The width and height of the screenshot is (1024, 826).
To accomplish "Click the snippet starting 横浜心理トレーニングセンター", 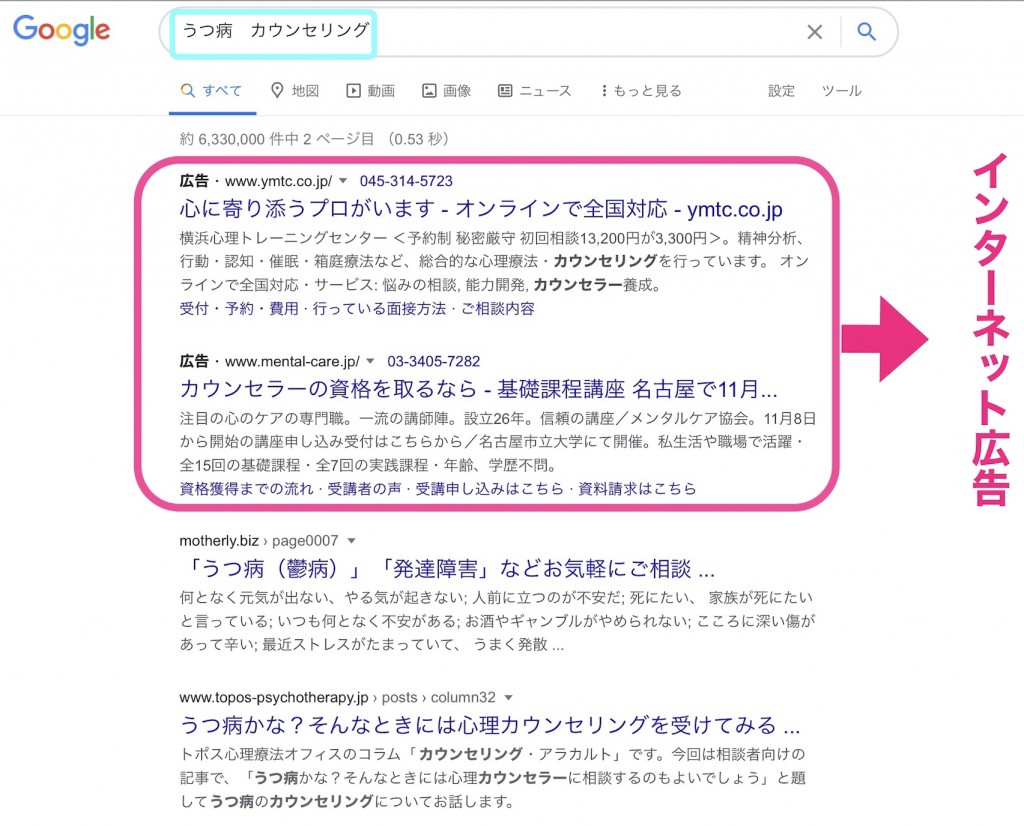I will (x=494, y=261).
